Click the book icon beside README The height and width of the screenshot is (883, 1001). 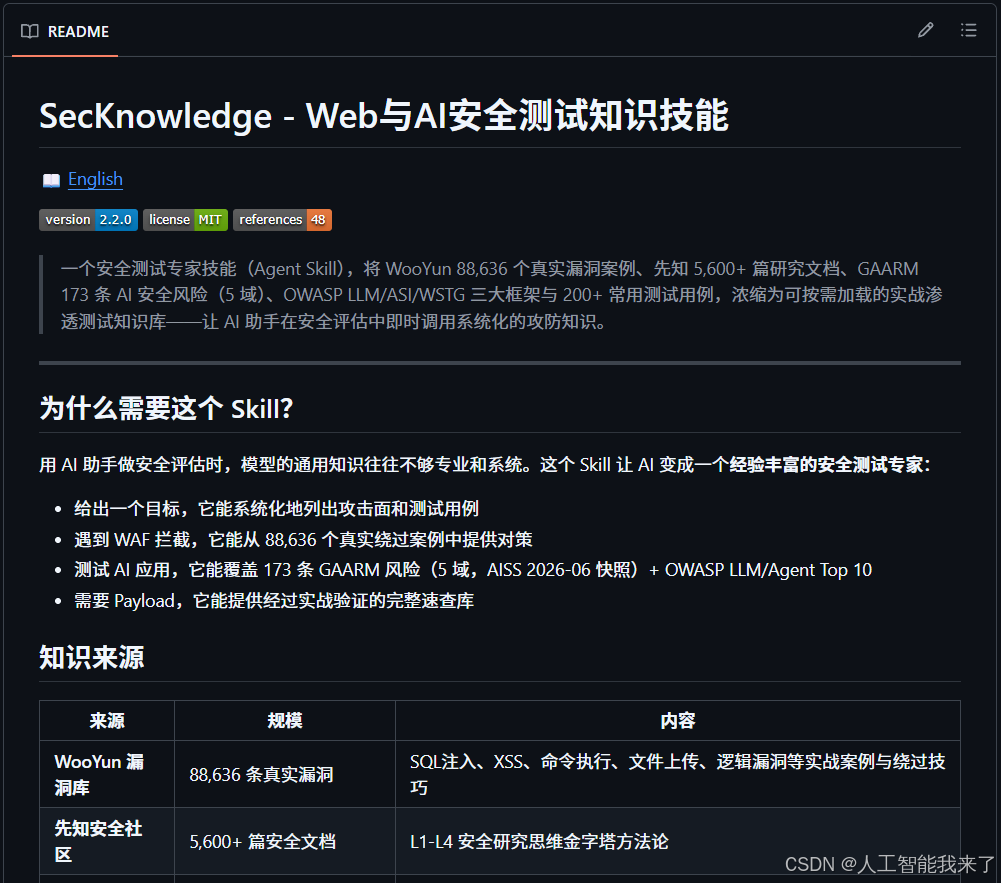click(x=29, y=31)
